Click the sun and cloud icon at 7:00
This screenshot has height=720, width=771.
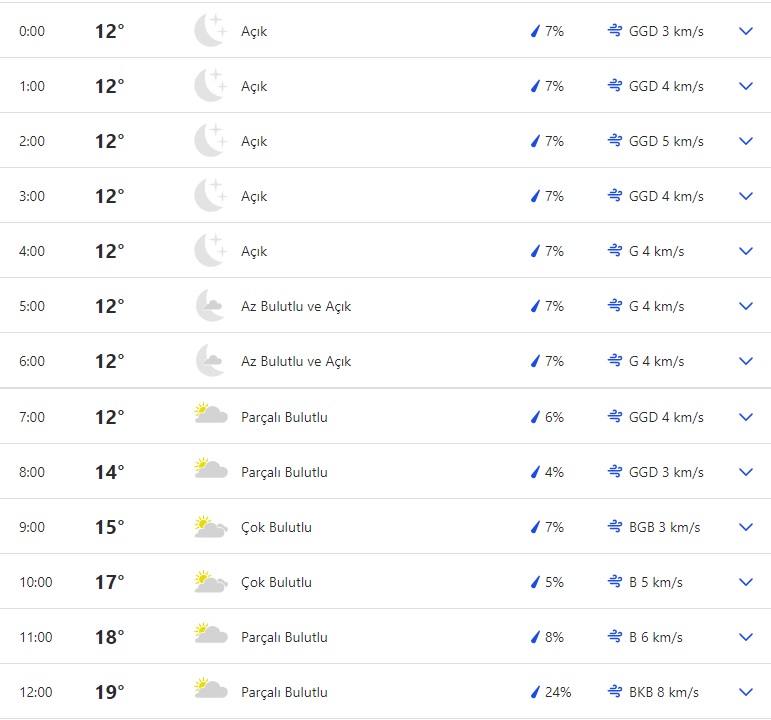(210, 416)
